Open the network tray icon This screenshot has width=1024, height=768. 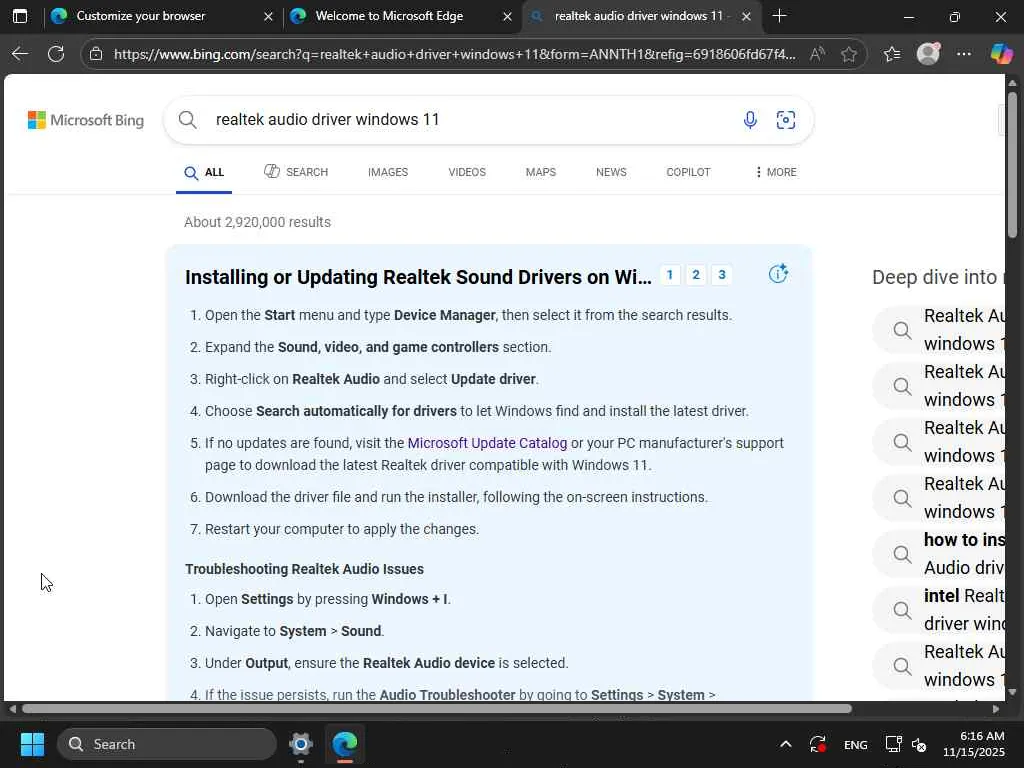click(893, 744)
